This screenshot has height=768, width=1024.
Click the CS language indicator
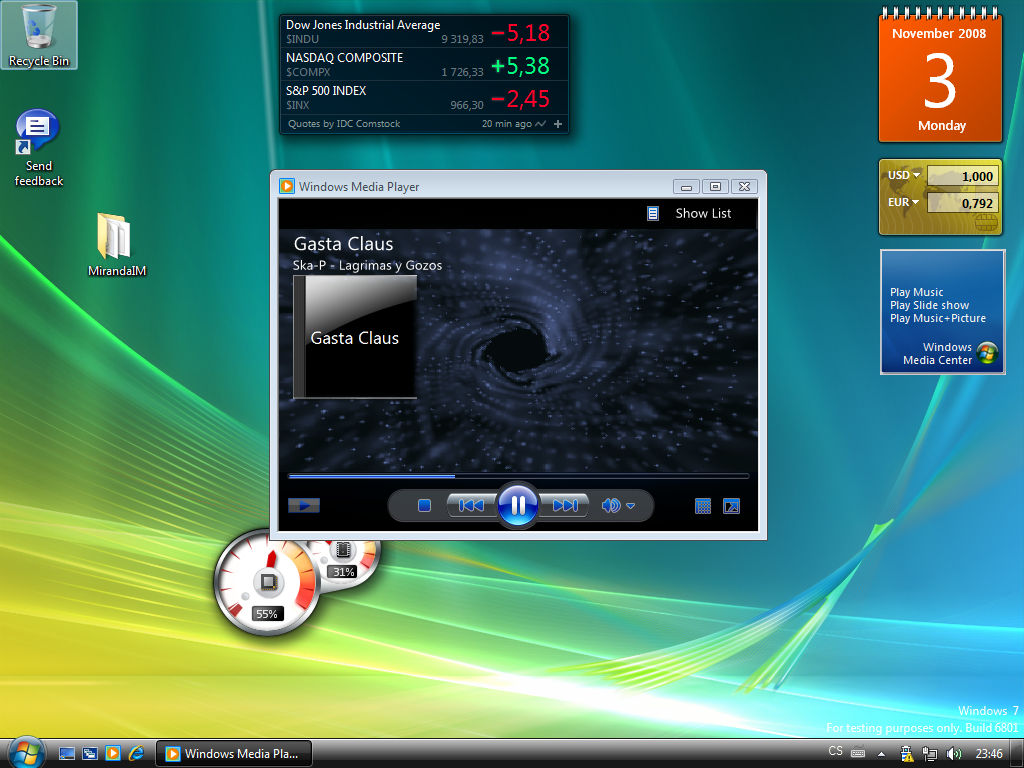pos(835,751)
